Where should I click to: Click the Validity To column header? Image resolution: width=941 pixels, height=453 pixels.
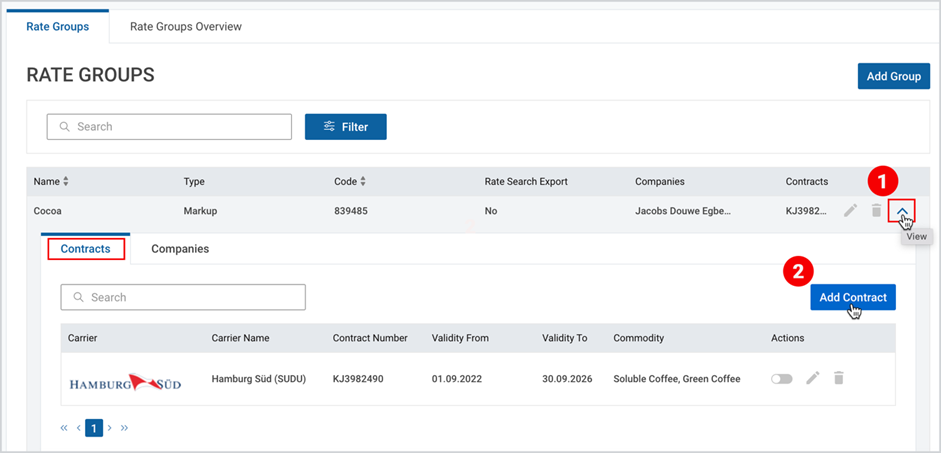click(564, 338)
